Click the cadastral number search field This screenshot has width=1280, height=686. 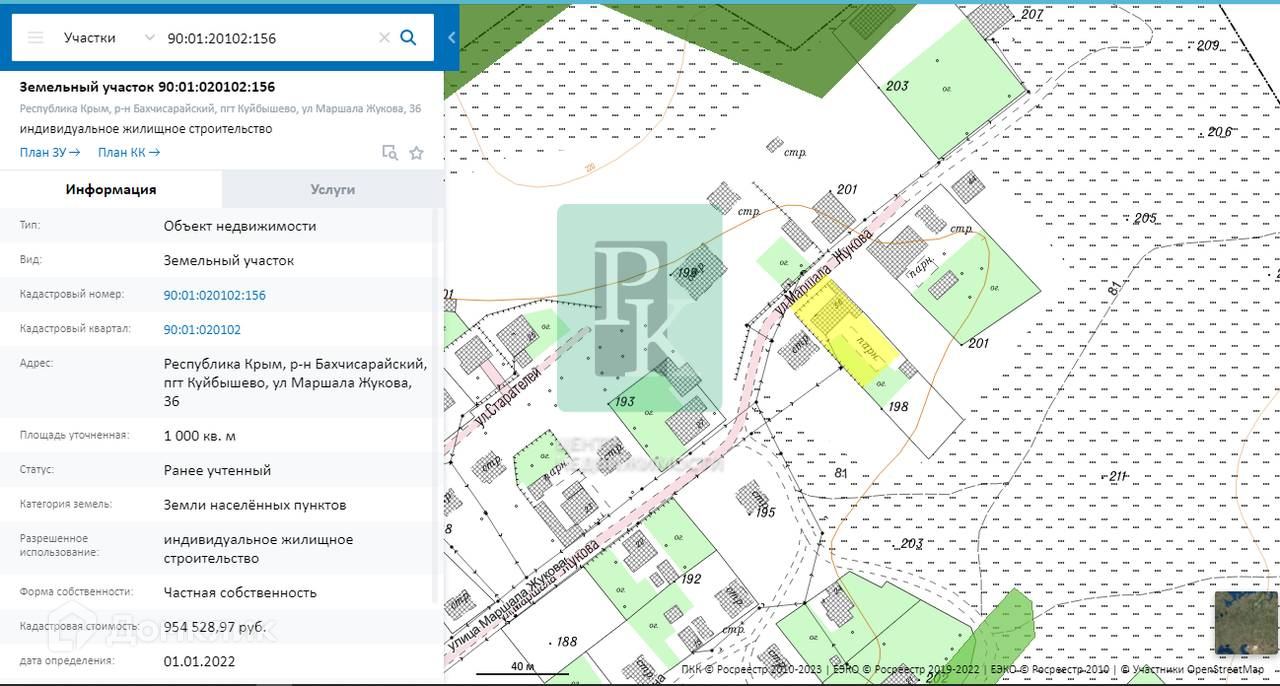pyautogui.click(x=268, y=38)
